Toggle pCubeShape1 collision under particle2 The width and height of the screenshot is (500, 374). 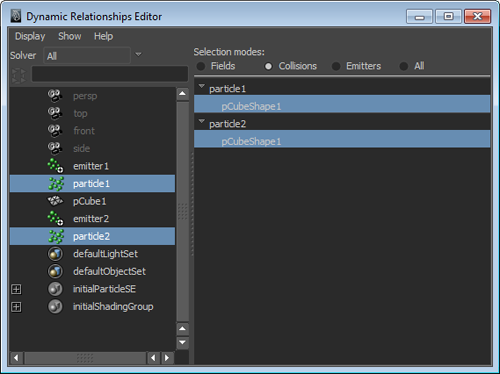pos(342,139)
